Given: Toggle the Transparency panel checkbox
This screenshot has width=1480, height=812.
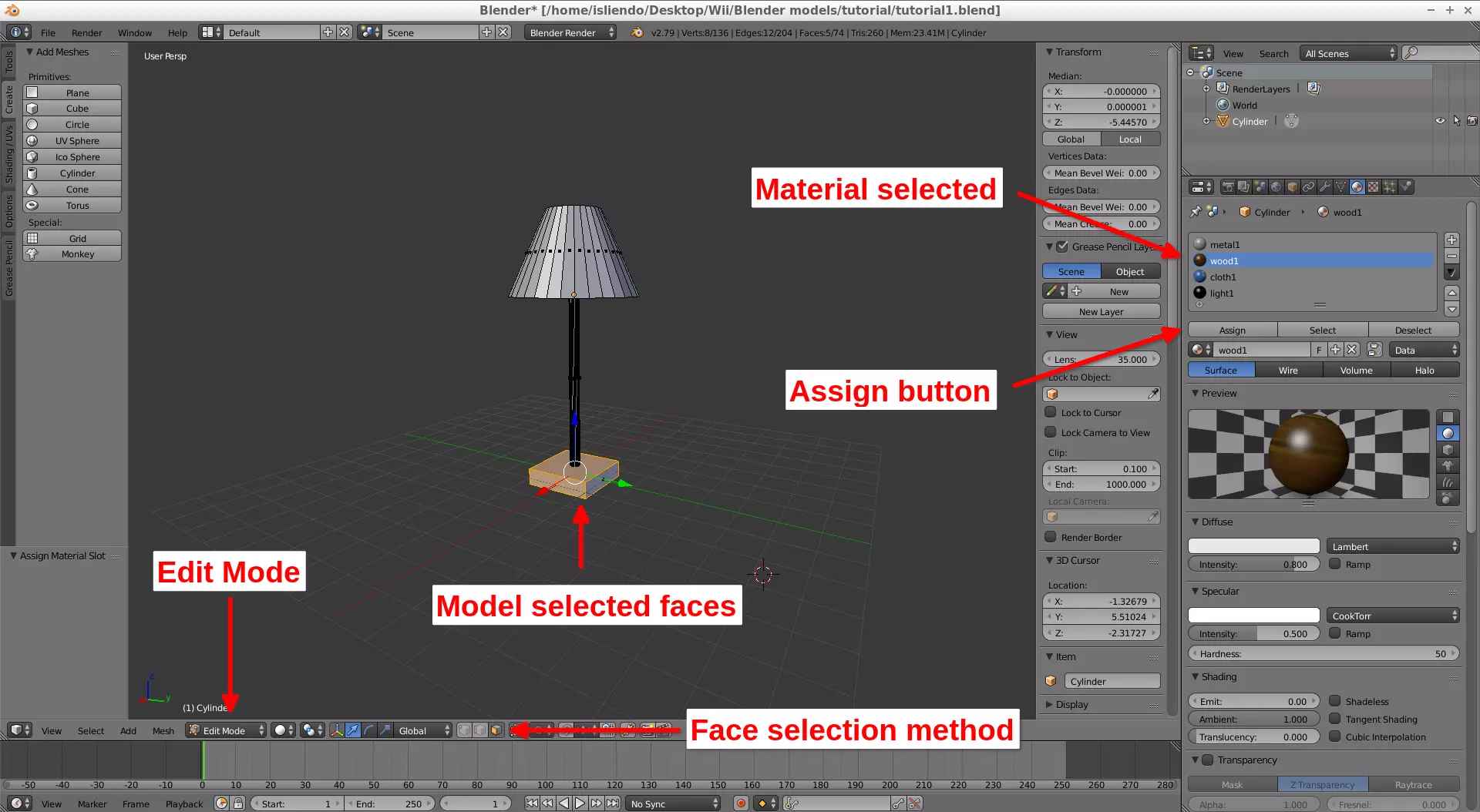Looking at the screenshot, I should tap(1208, 760).
